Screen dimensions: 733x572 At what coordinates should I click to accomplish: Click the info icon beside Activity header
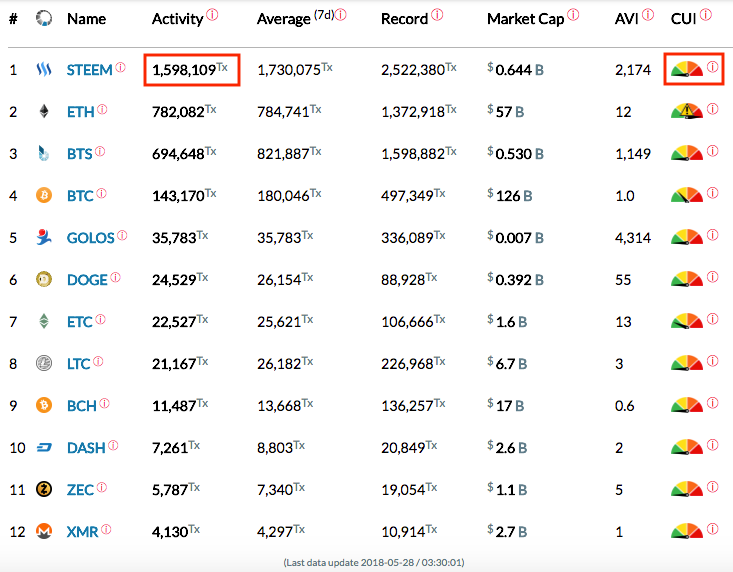212,16
